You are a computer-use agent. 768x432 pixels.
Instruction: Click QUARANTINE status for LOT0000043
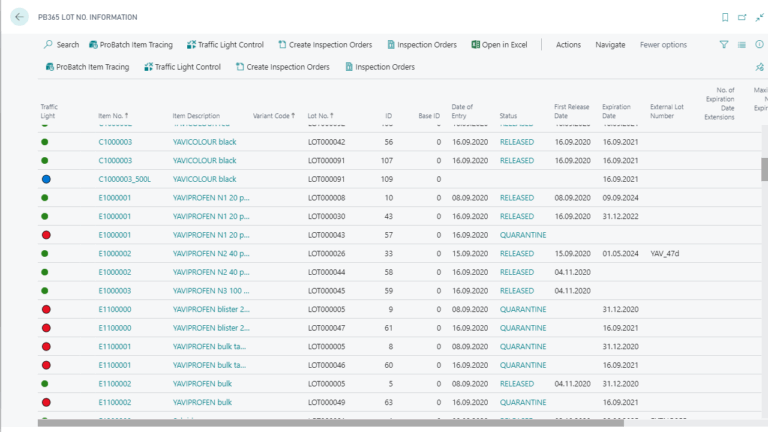click(x=523, y=235)
